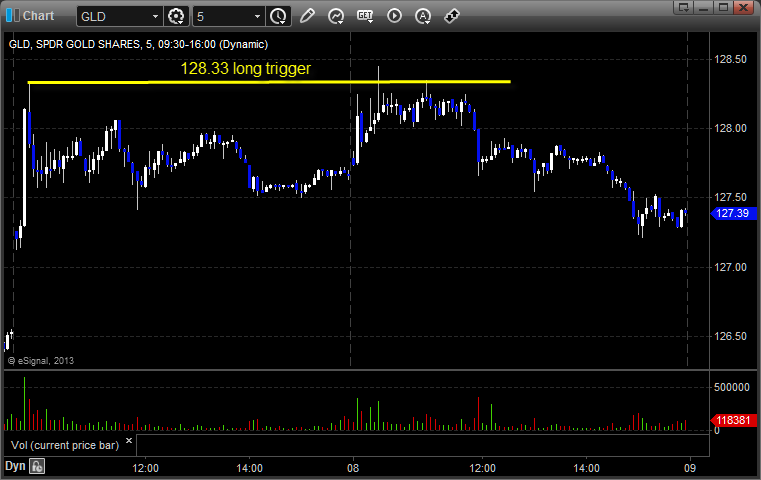Image resolution: width=761 pixels, height=480 pixels.
Task: Select the pencil drawing tool
Action: (x=307, y=16)
